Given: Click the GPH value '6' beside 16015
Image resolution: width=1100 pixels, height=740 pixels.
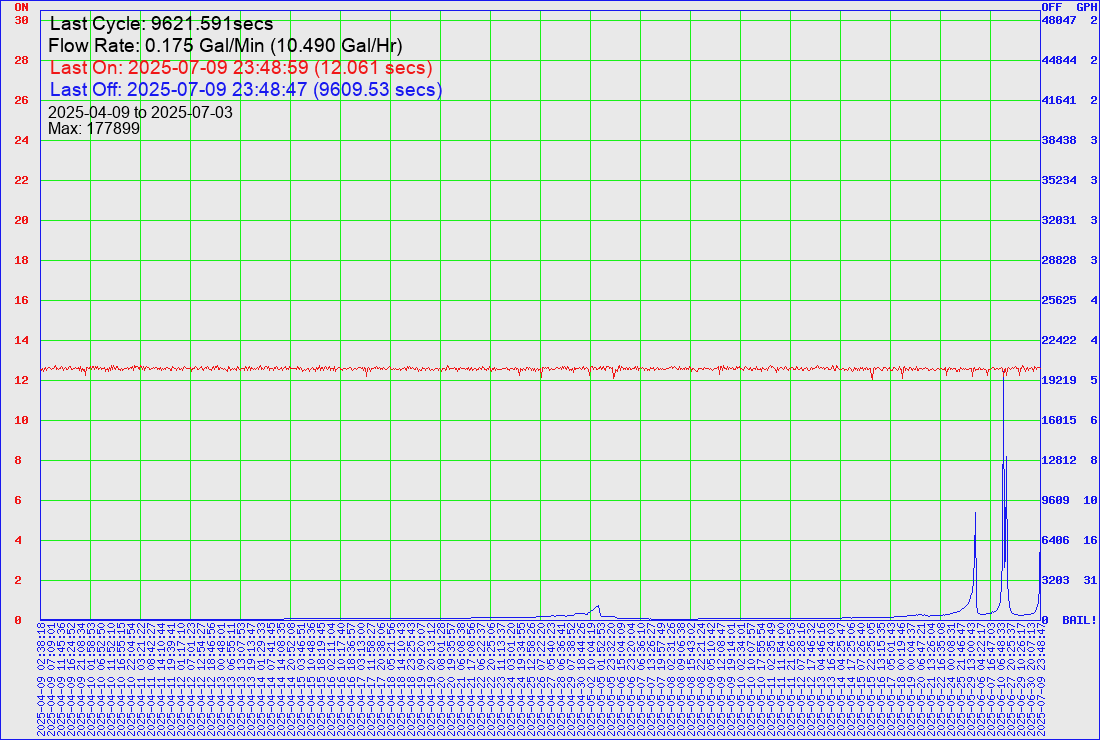Looking at the screenshot, I should coord(1093,420).
